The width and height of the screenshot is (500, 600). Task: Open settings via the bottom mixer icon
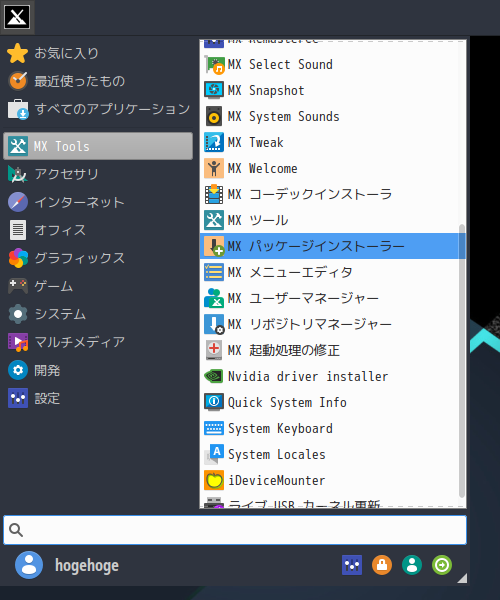(352, 565)
